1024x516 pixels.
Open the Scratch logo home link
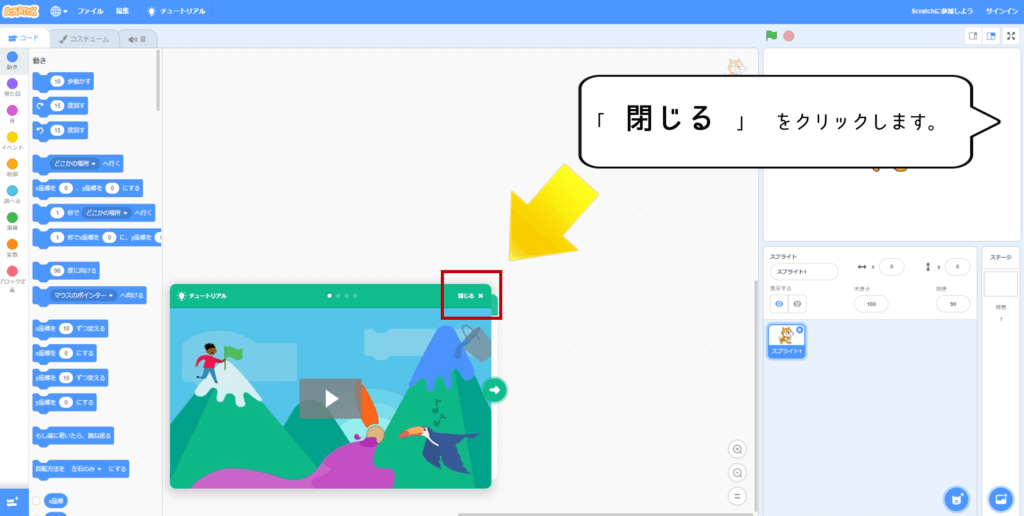tap(21, 11)
